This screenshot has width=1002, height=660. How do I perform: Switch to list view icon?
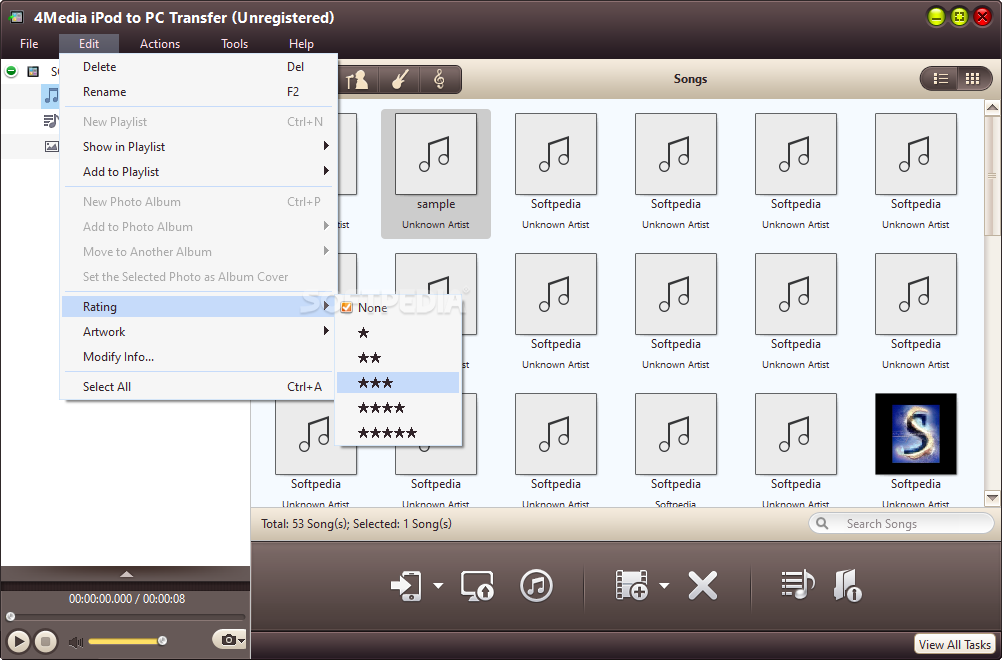[x=941, y=79]
